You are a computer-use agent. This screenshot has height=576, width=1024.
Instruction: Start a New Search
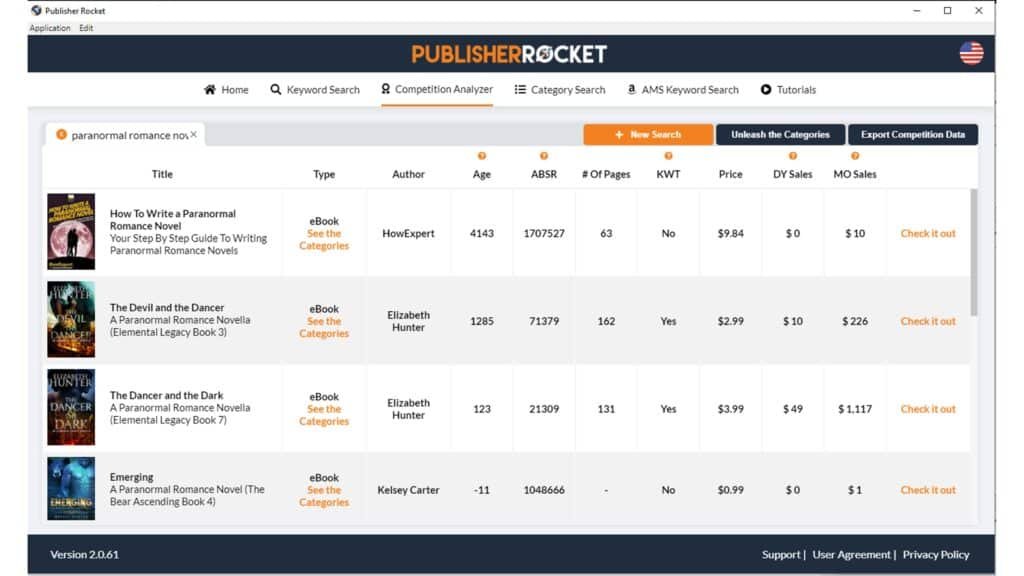pyautogui.click(x=648, y=135)
